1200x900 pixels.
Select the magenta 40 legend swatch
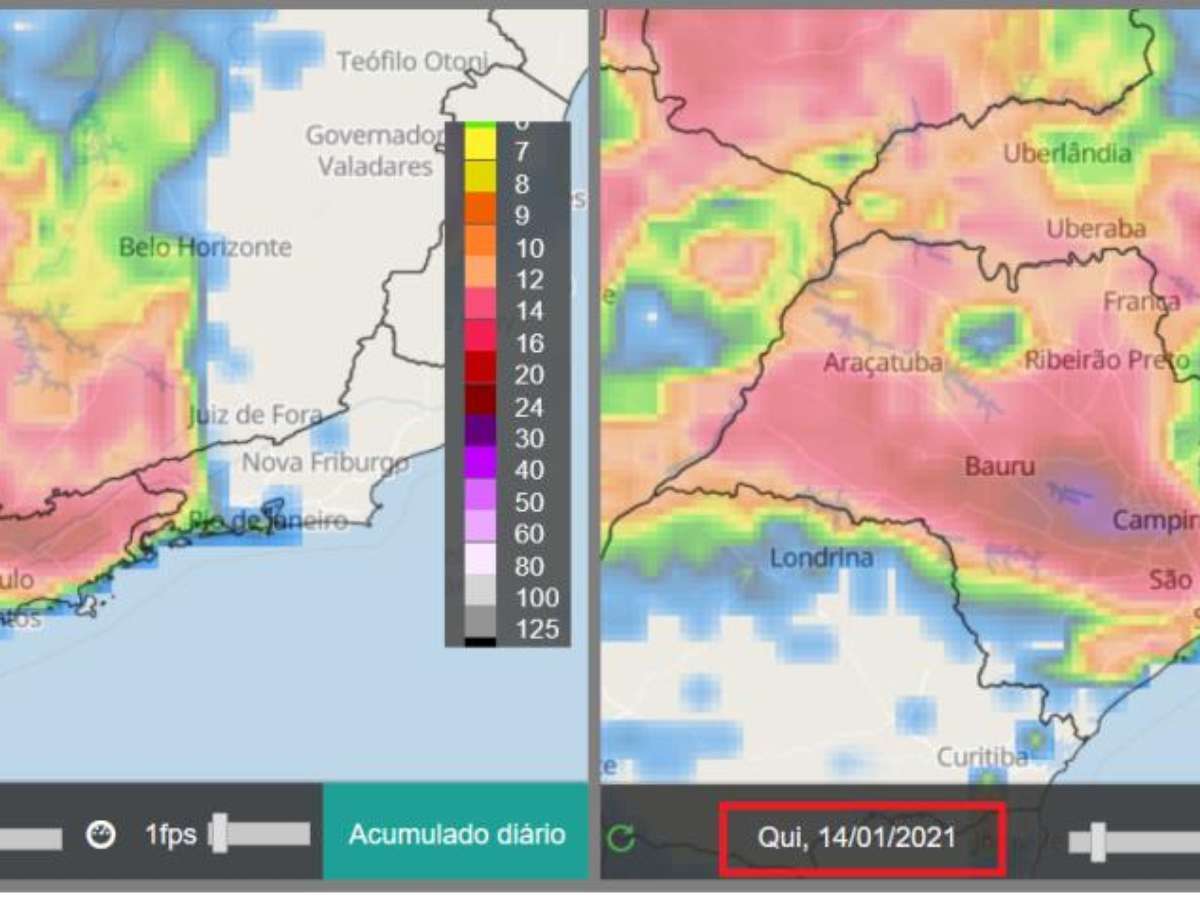click(479, 470)
